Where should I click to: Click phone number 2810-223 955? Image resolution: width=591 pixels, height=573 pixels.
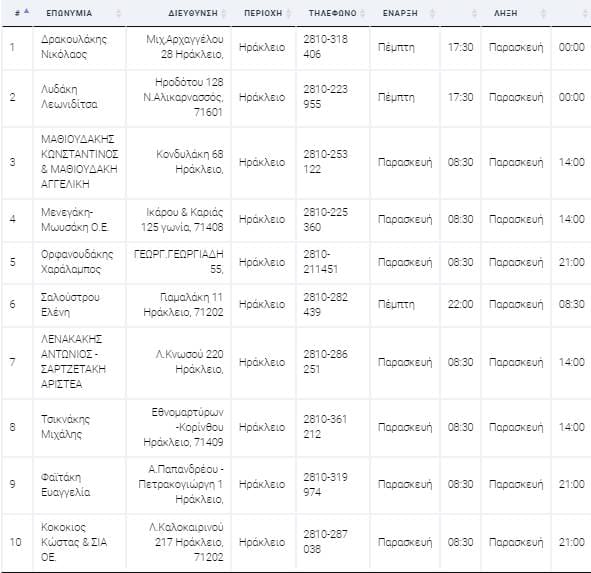[326, 97]
